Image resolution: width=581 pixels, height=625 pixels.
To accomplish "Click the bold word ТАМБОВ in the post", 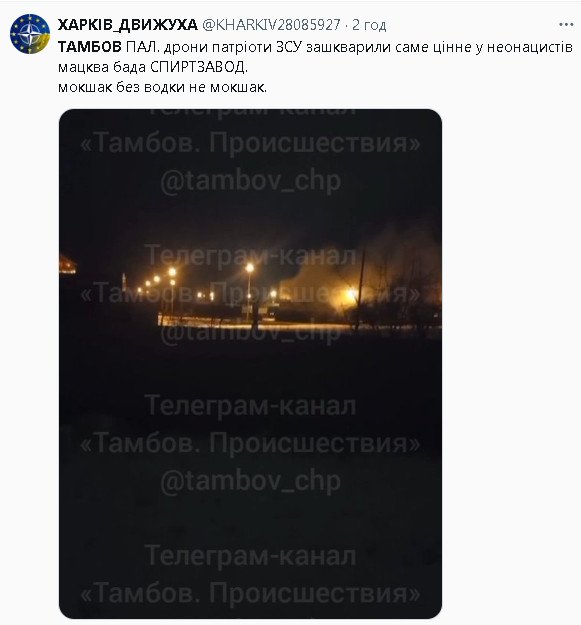I will (x=90, y=47).
